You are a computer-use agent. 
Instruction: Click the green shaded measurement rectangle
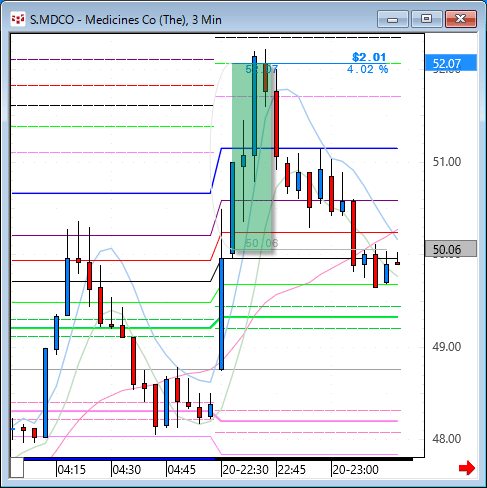click(252, 157)
